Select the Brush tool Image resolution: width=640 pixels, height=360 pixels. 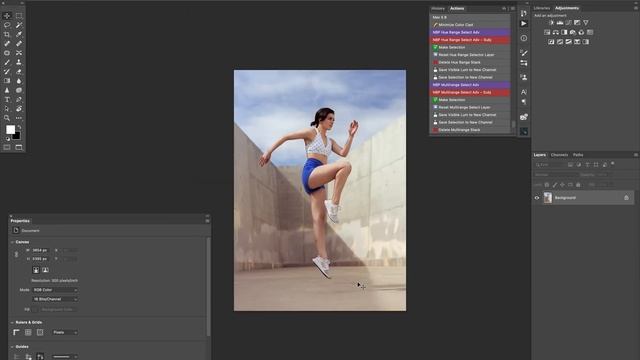(x=7, y=62)
